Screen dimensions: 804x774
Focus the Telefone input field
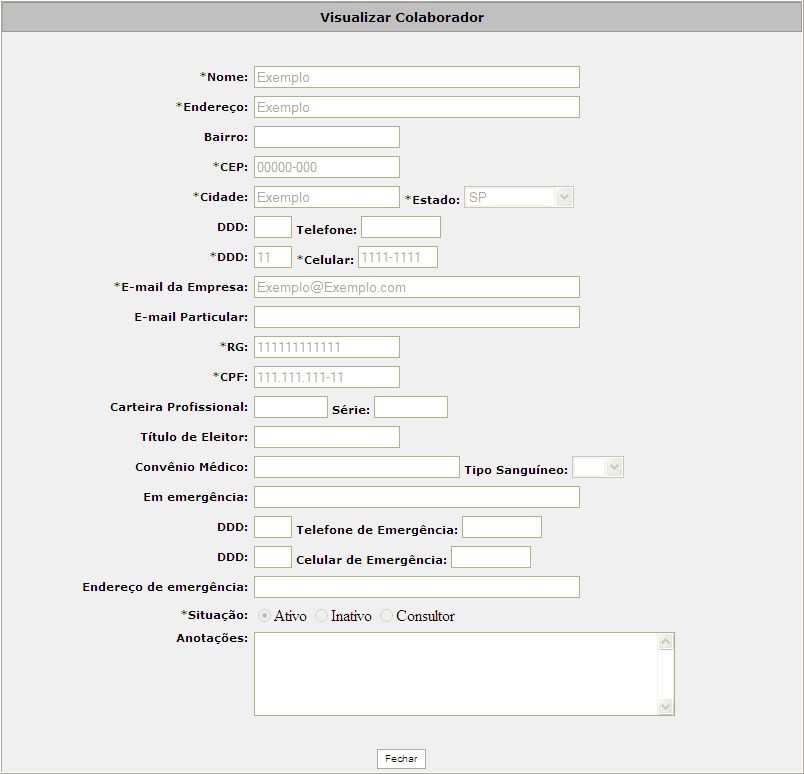pos(401,227)
